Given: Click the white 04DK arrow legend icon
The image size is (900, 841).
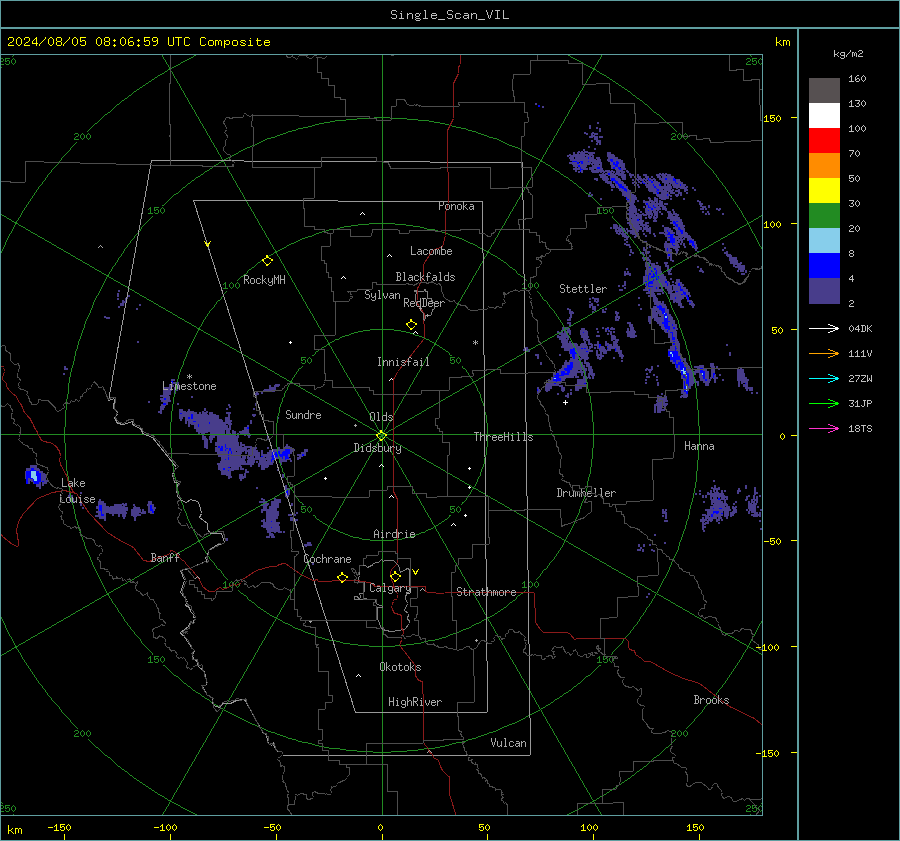Looking at the screenshot, I should click(x=824, y=329).
